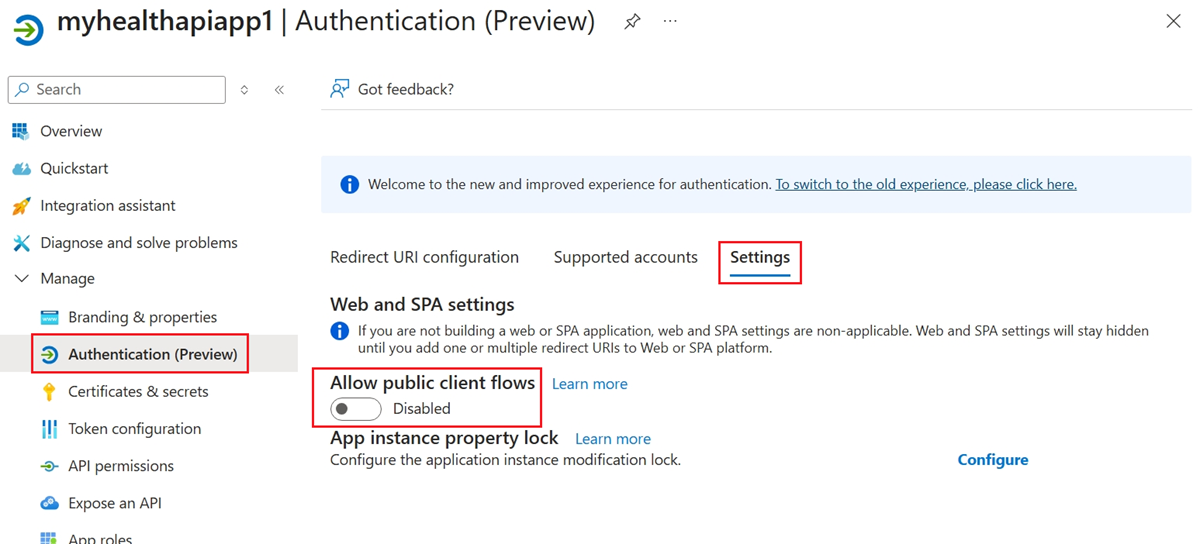The width and height of the screenshot is (1200, 544).
Task: Open Token configuration settings
Action: click(x=134, y=428)
